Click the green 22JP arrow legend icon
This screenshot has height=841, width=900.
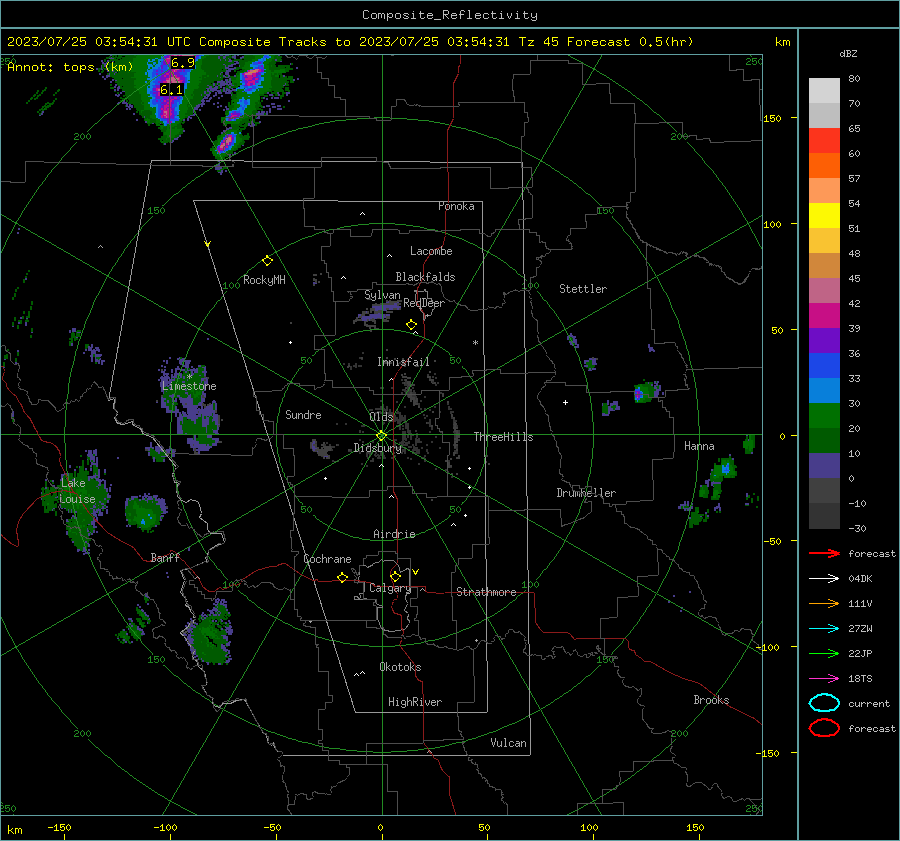click(x=824, y=653)
